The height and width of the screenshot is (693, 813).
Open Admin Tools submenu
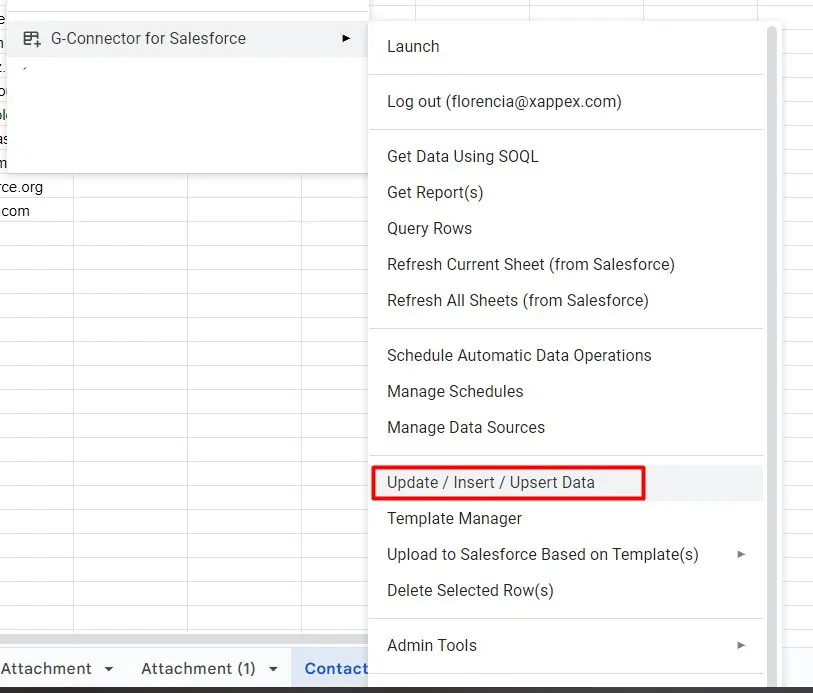click(566, 645)
